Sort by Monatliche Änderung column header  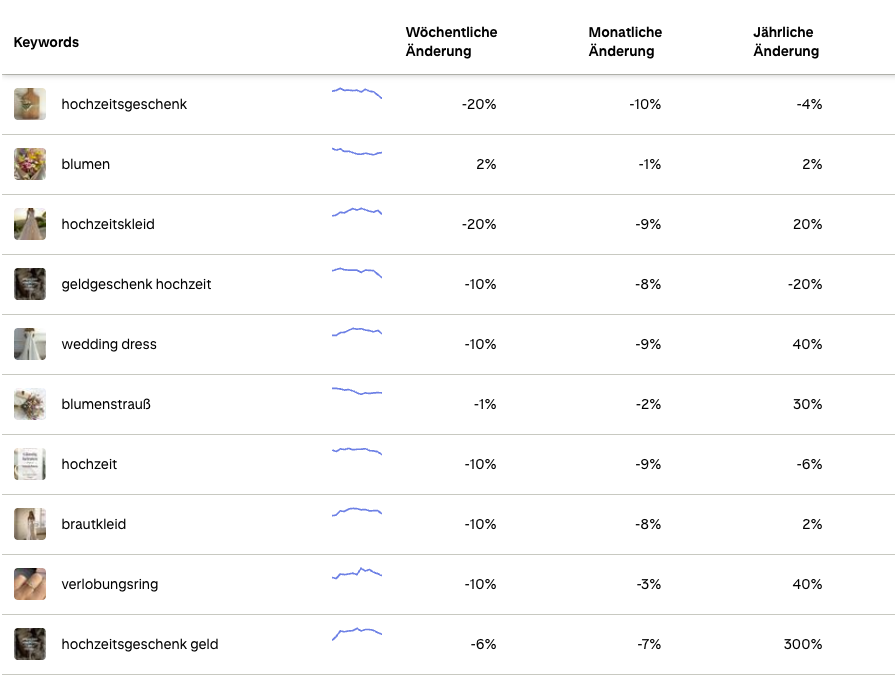click(x=625, y=42)
